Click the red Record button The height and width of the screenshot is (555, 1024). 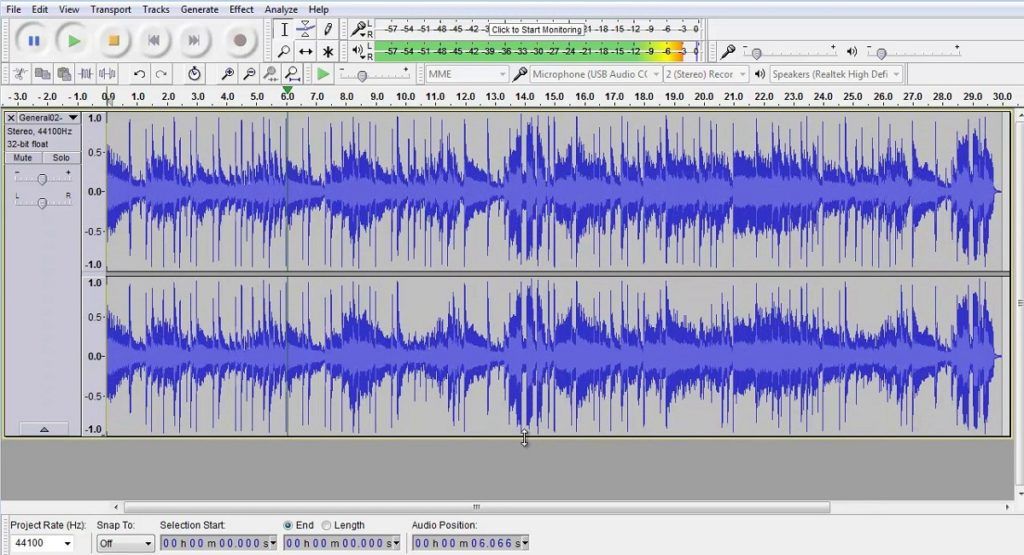coord(240,41)
